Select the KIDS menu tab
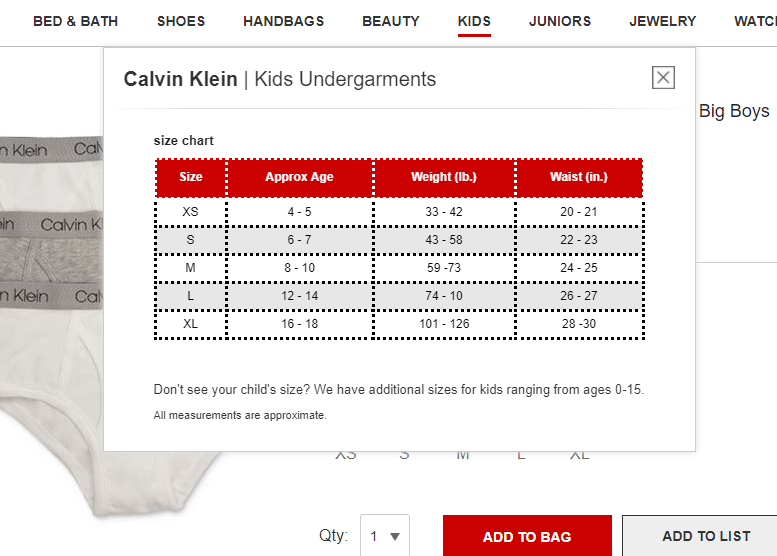This screenshot has width=777, height=556. click(474, 21)
